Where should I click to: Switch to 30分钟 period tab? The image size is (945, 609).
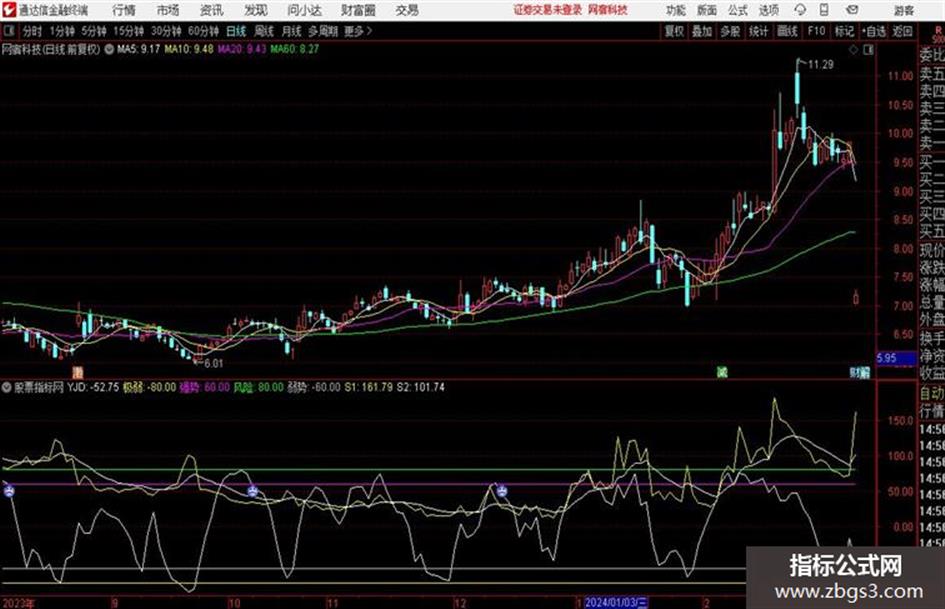166,31
